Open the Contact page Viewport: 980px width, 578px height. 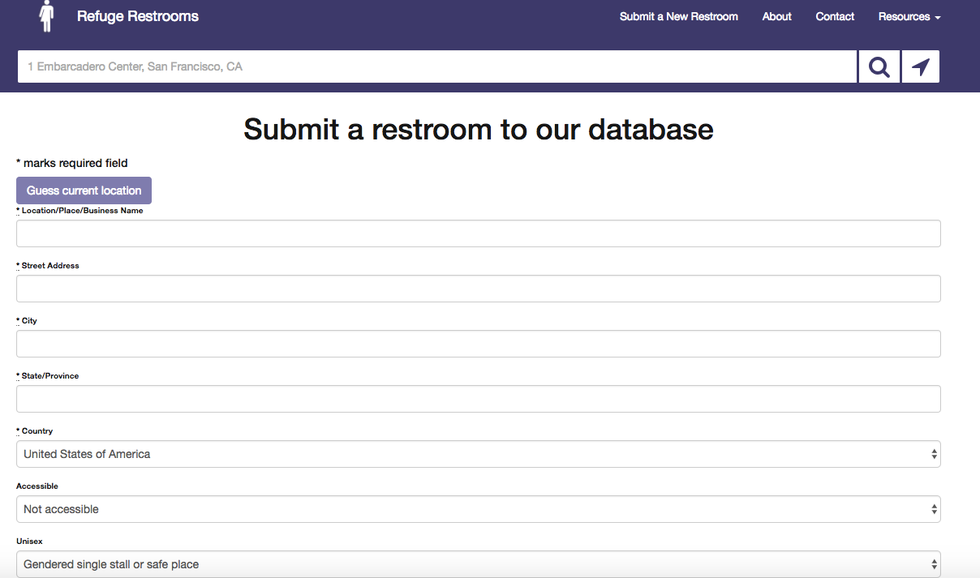tap(834, 16)
